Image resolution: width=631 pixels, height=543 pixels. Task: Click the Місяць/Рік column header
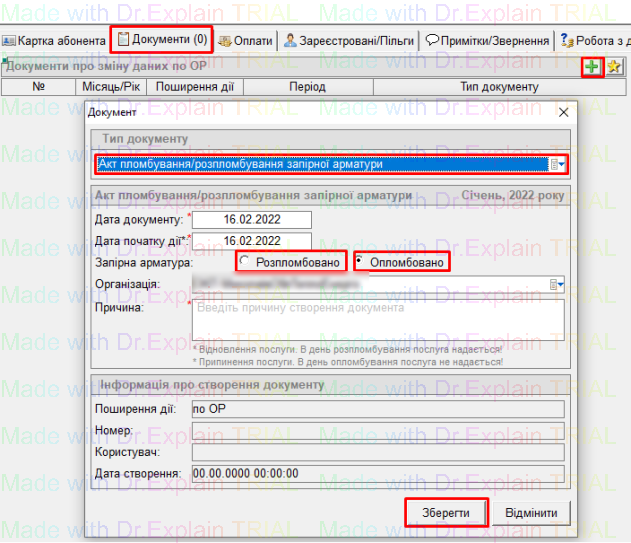pos(111,87)
